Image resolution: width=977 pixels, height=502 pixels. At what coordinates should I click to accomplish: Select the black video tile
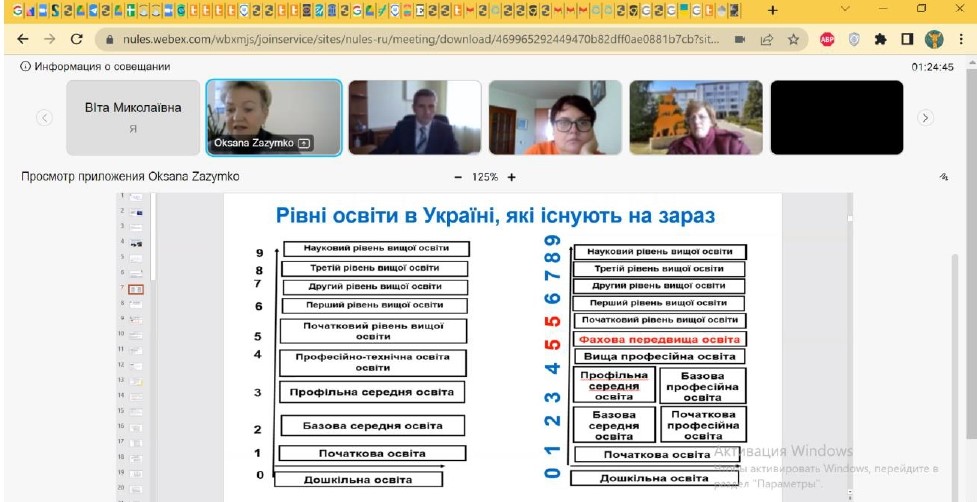point(837,117)
